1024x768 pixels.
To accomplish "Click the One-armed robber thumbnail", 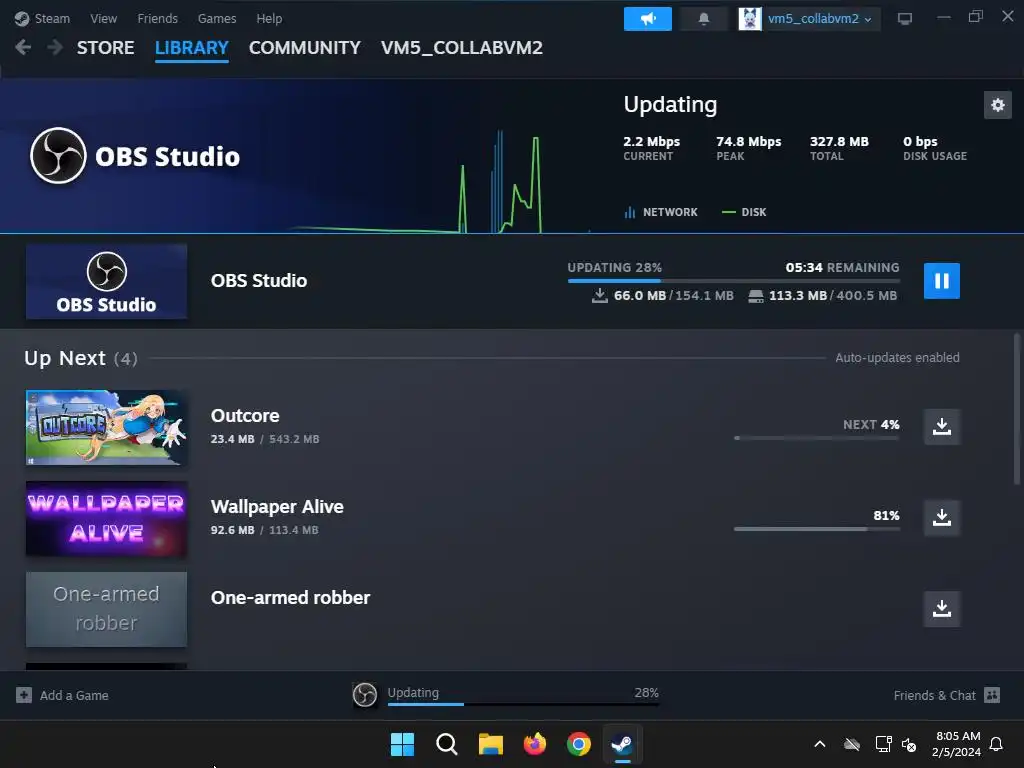I will (x=106, y=609).
